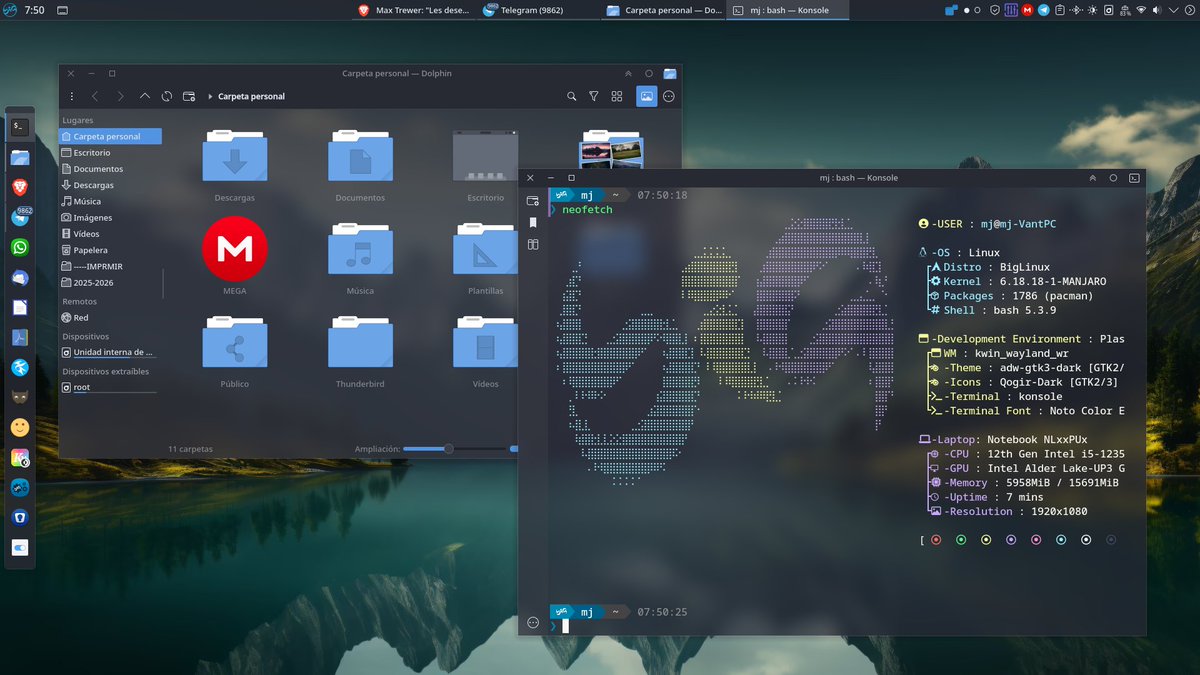Open Papelera in Places sidebar
The image size is (1200, 675).
(110, 250)
